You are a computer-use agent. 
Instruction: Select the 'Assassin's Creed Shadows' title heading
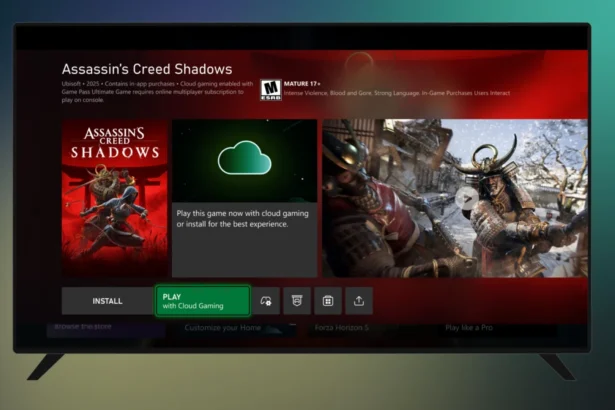pyautogui.click(x=147, y=69)
